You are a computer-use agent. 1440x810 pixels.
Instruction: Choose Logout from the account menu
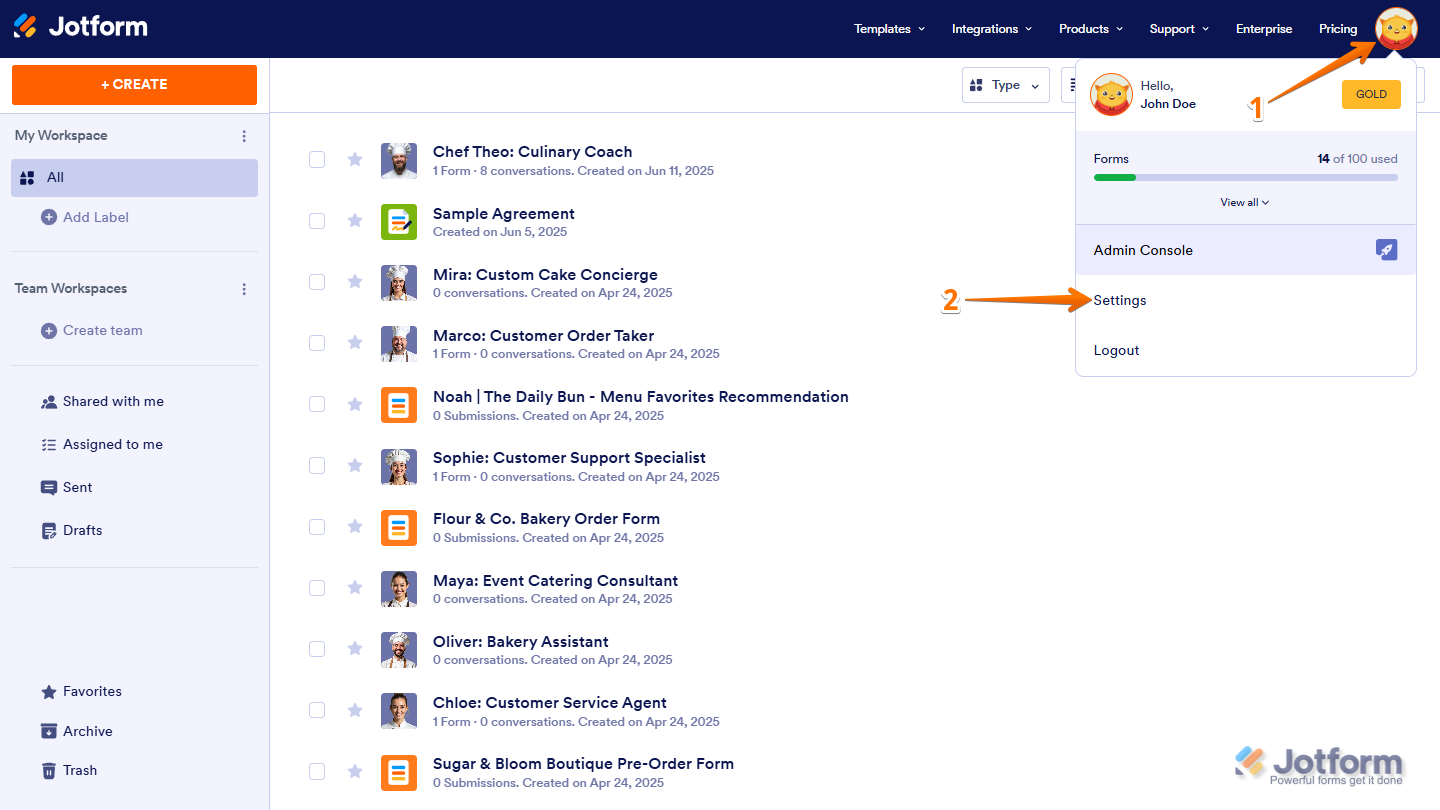coord(1116,350)
